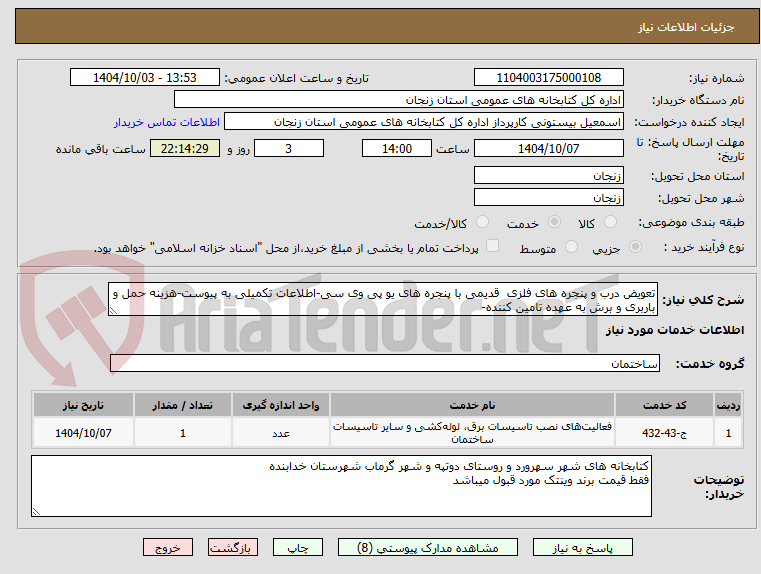Viewport: 761px width, 574px height.
Task: Click the countdown timer 22:14:29
Action: (x=185, y=148)
